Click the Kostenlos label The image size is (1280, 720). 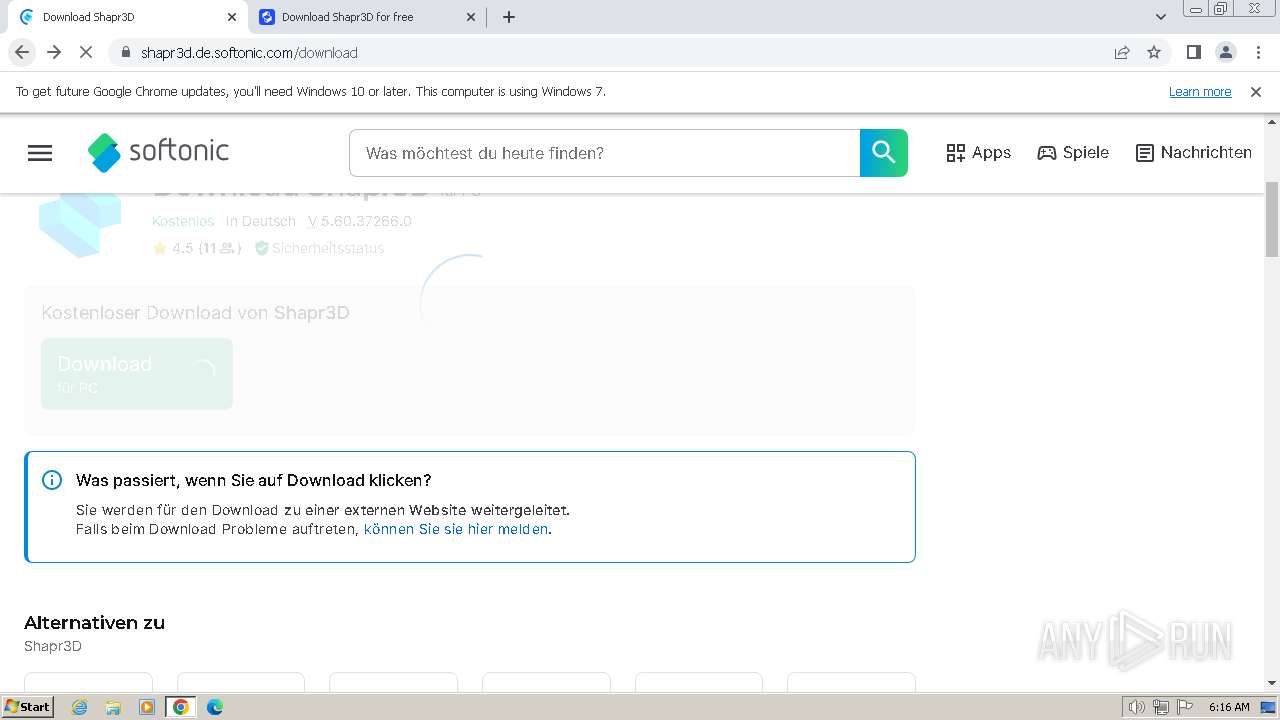click(183, 221)
